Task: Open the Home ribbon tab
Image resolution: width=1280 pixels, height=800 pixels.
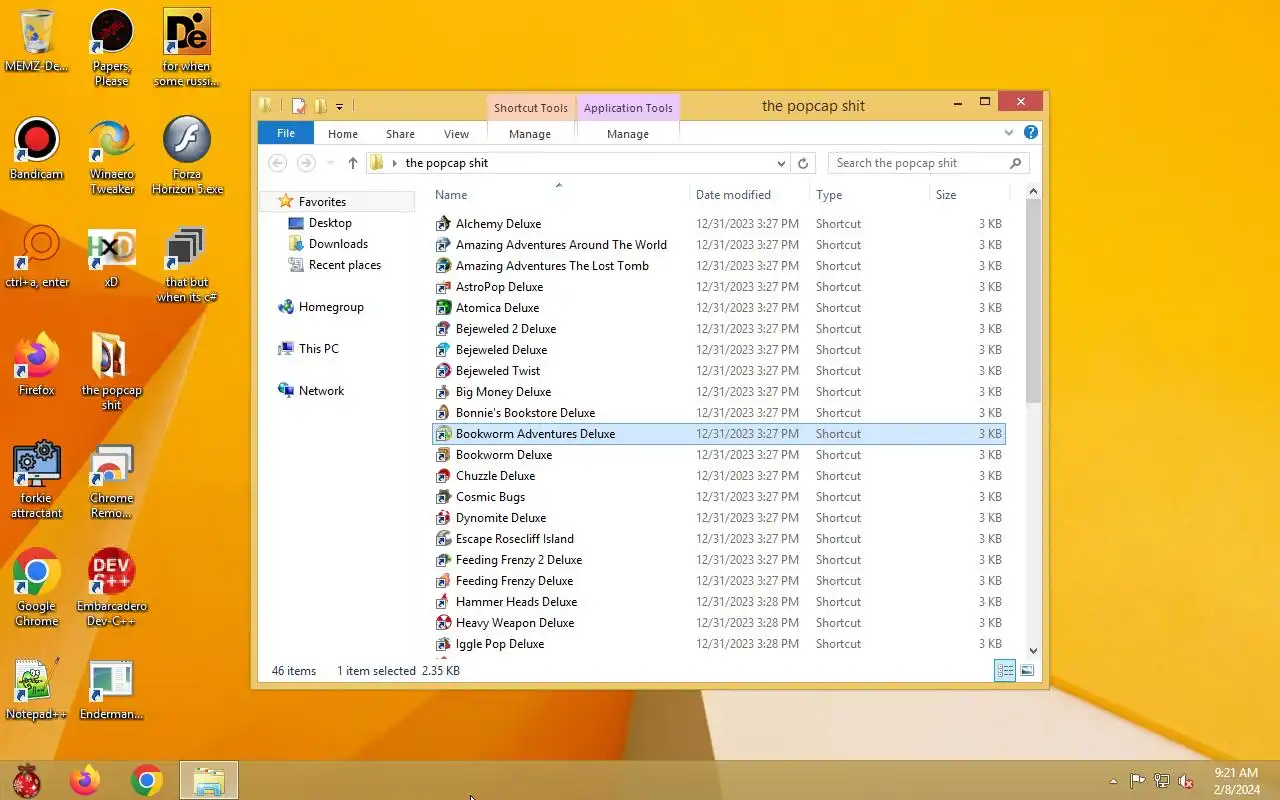Action: click(343, 133)
